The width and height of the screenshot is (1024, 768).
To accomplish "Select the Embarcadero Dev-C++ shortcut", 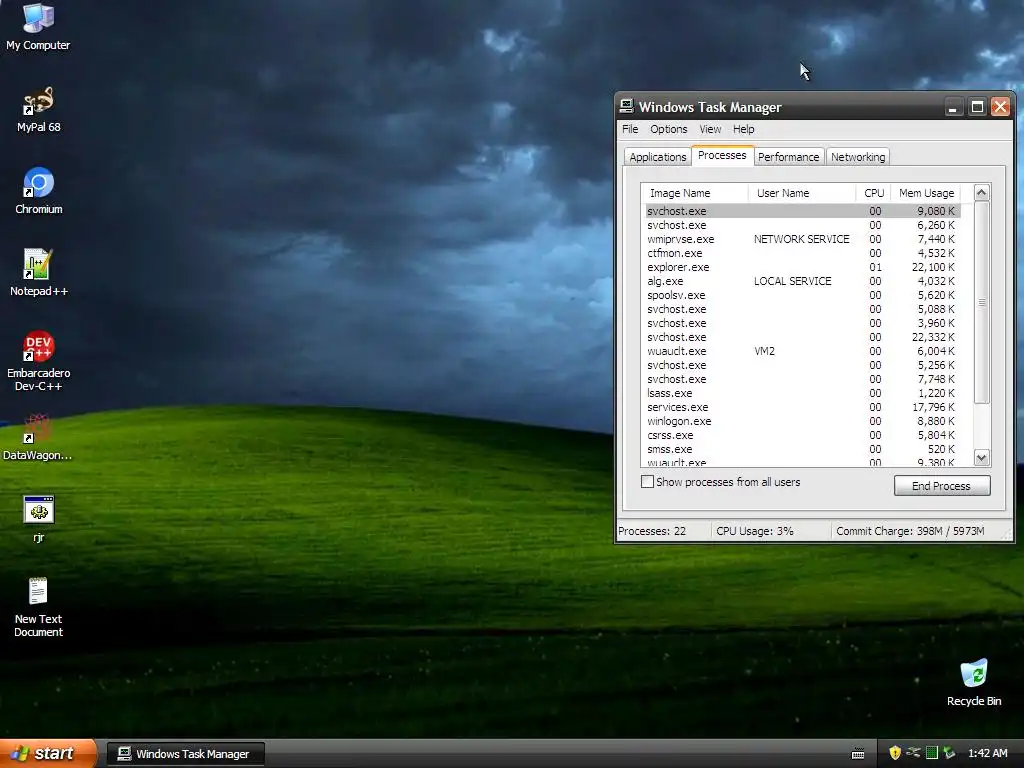I will pyautogui.click(x=39, y=361).
